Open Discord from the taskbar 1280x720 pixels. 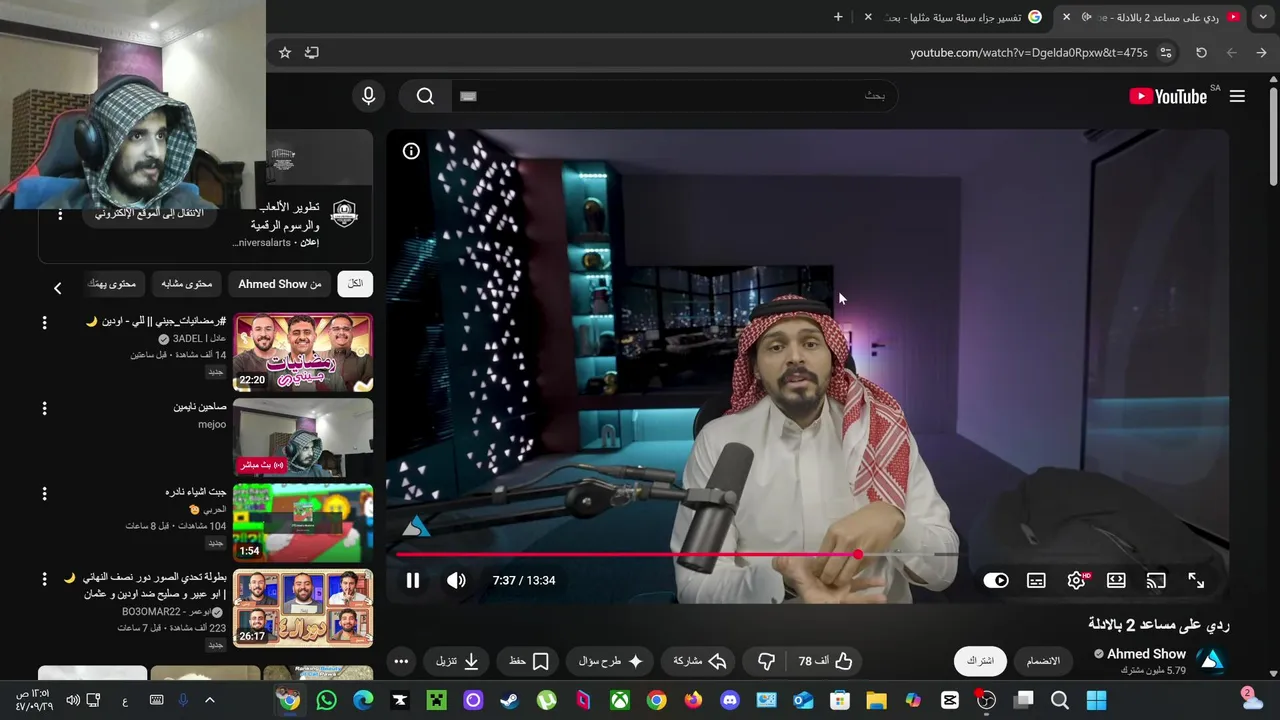tap(730, 700)
